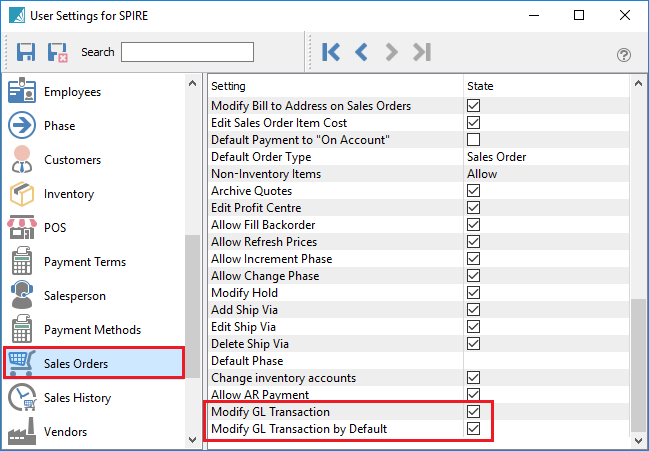The height and width of the screenshot is (451, 649).
Task: Open Non-Inventory Items value Allow
Action: point(482,174)
